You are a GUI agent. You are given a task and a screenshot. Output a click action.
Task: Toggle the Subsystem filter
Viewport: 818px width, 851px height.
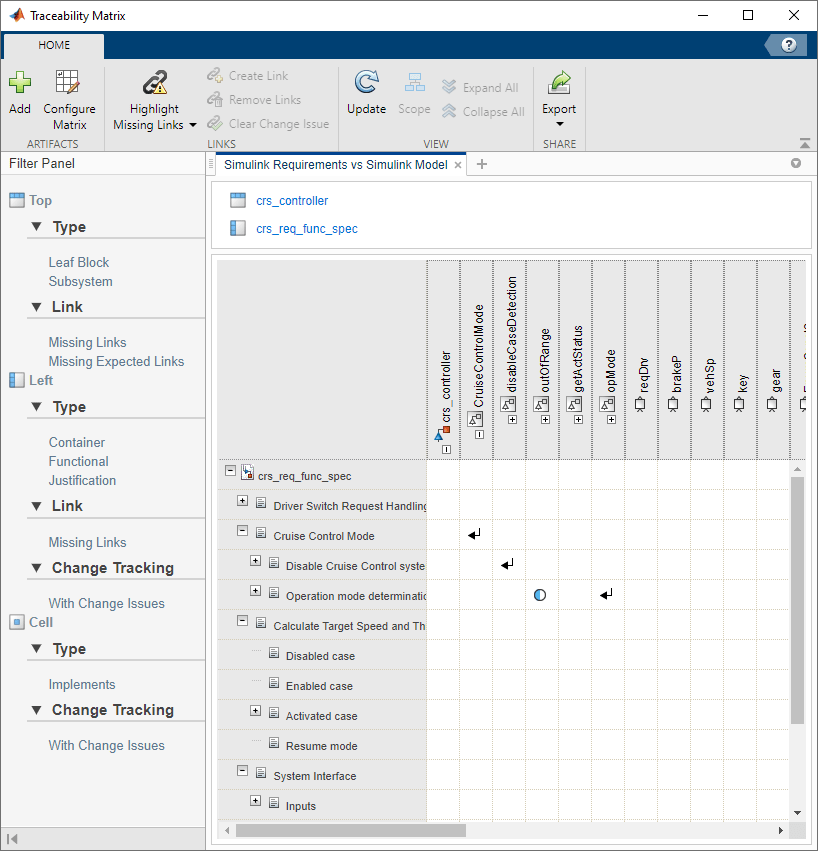(x=80, y=282)
